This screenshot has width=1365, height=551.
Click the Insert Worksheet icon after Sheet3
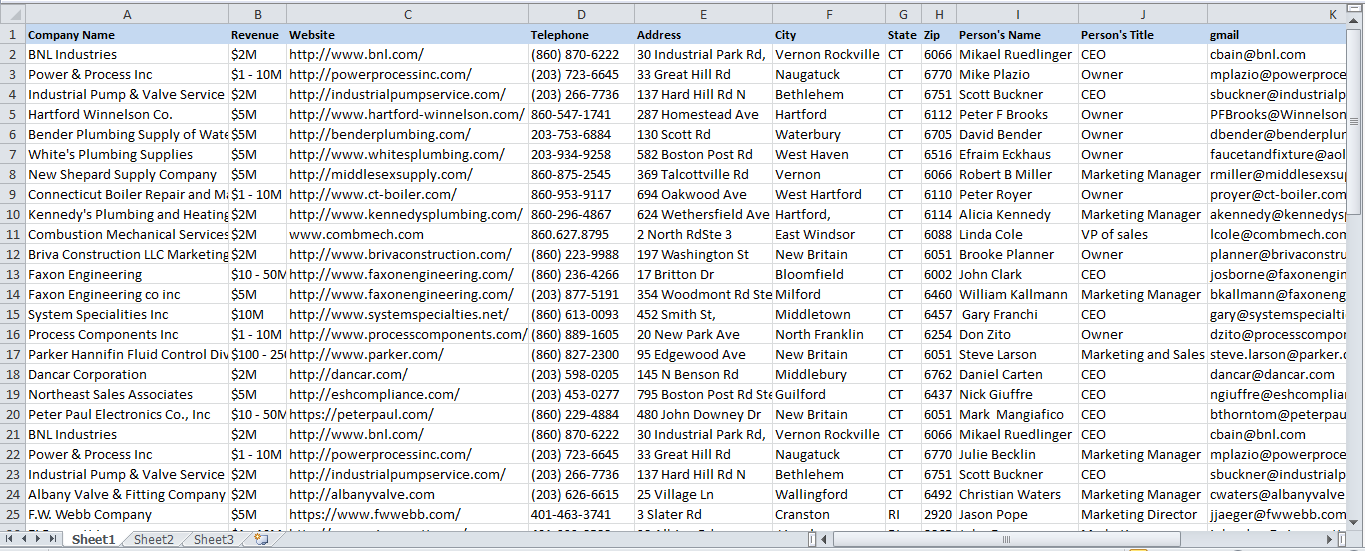point(261,539)
